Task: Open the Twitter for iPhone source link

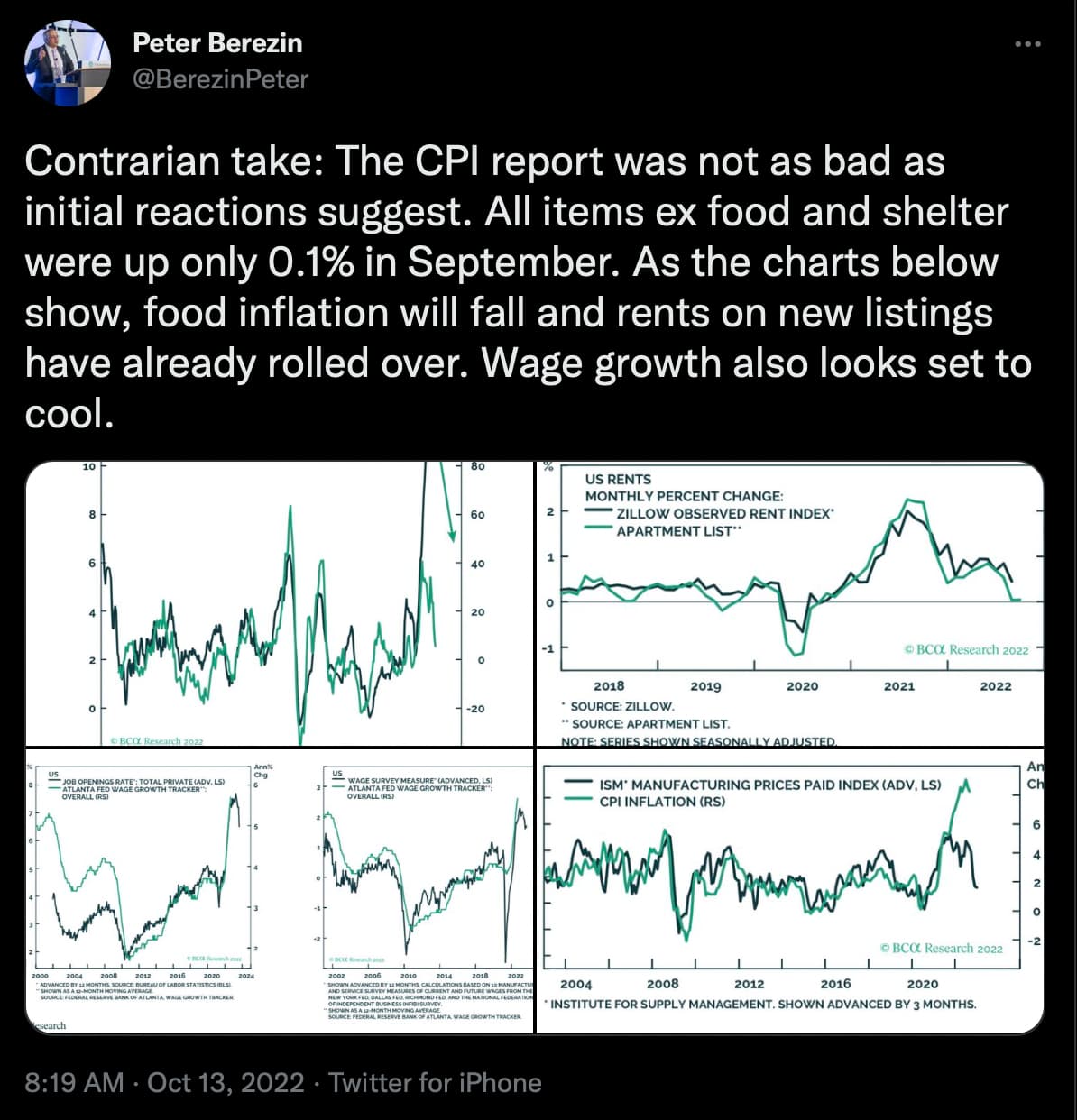Action: [435, 1082]
